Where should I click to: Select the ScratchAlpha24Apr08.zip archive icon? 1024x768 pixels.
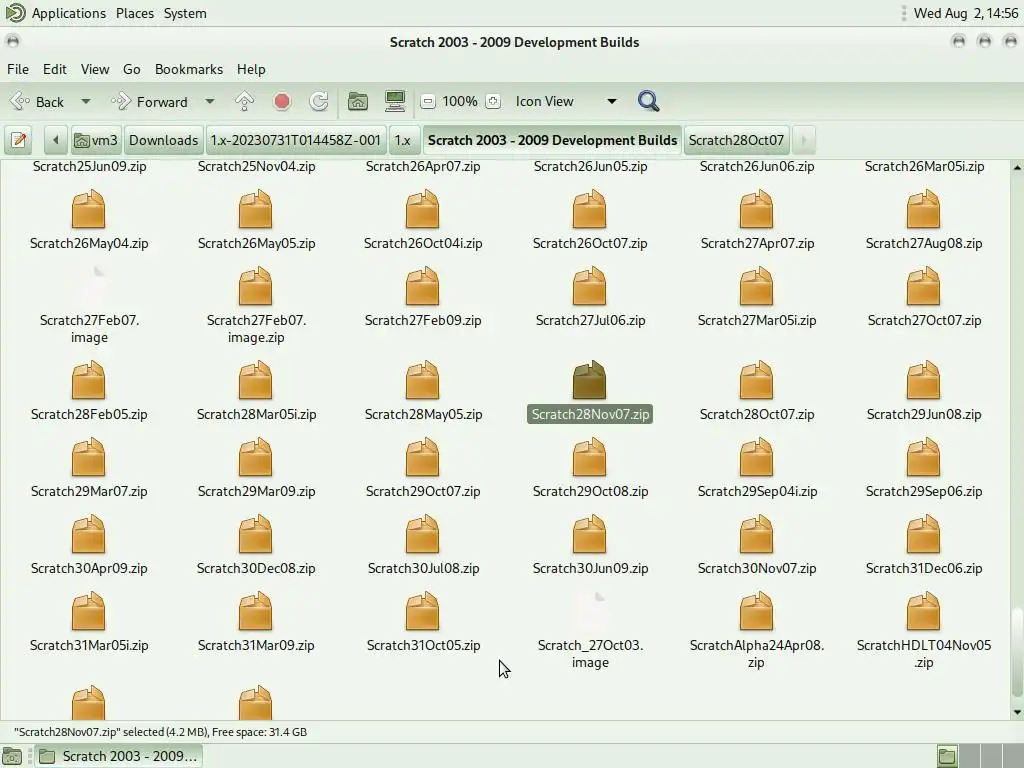tap(756, 611)
